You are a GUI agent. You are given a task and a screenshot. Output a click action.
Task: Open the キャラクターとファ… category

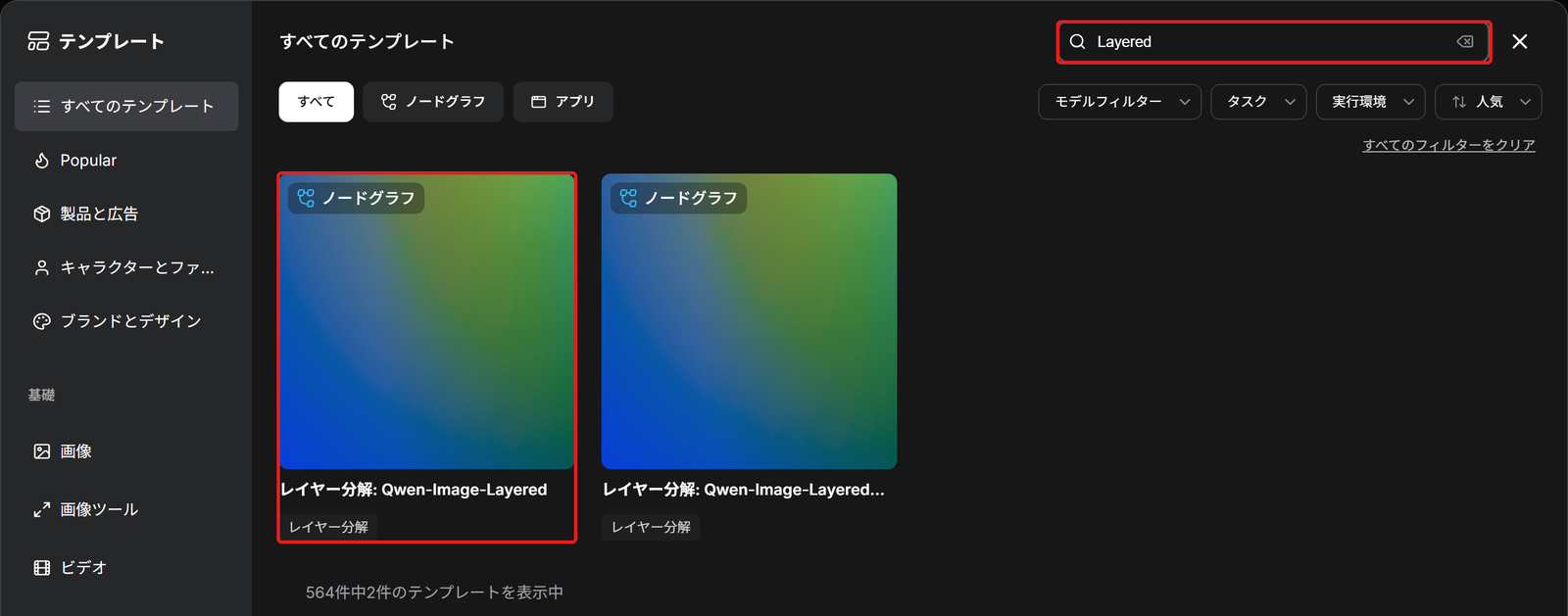[126, 267]
